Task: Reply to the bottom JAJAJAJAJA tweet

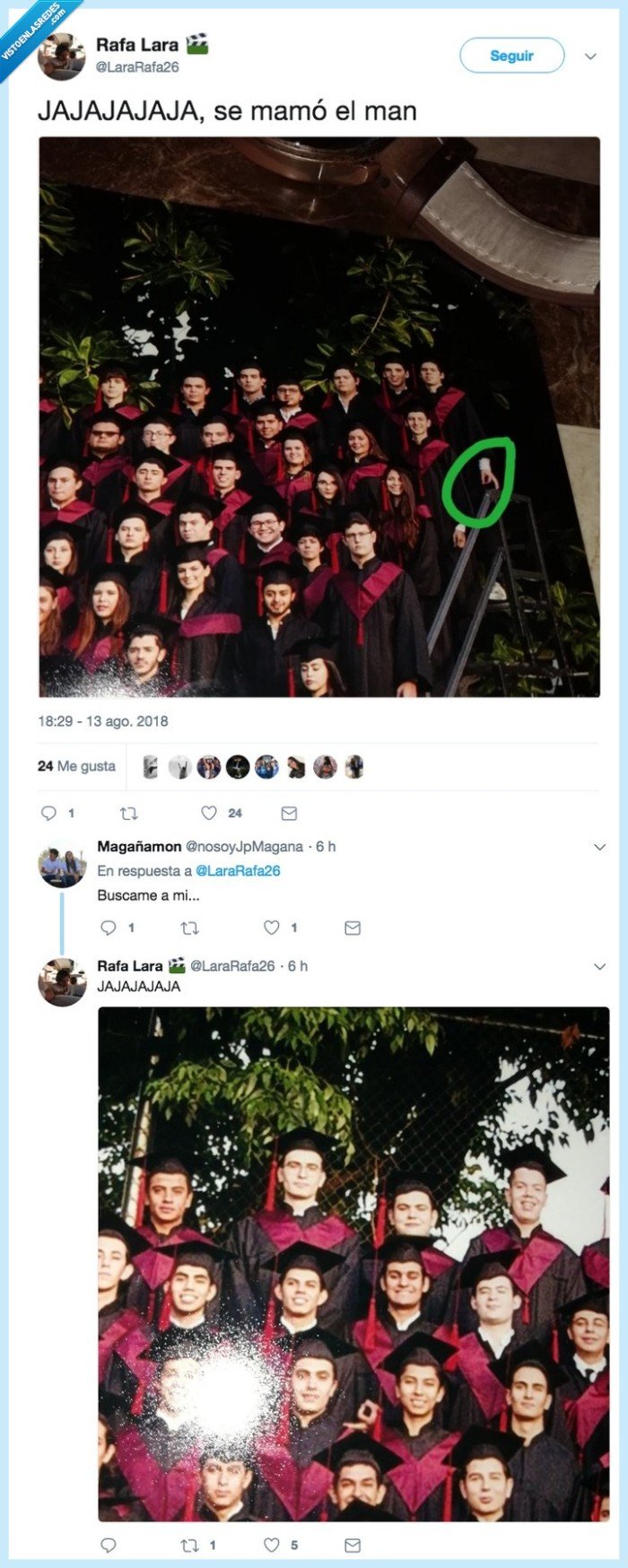Action: click(x=109, y=1545)
